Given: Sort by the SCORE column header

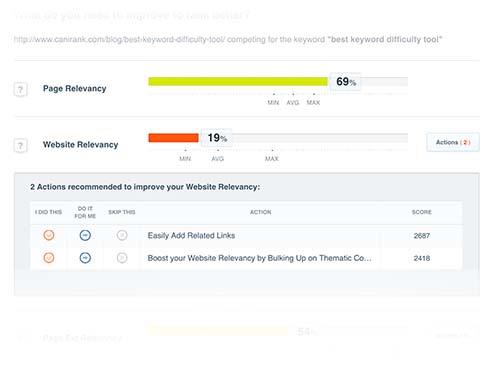Looking at the screenshot, I should (x=422, y=212).
